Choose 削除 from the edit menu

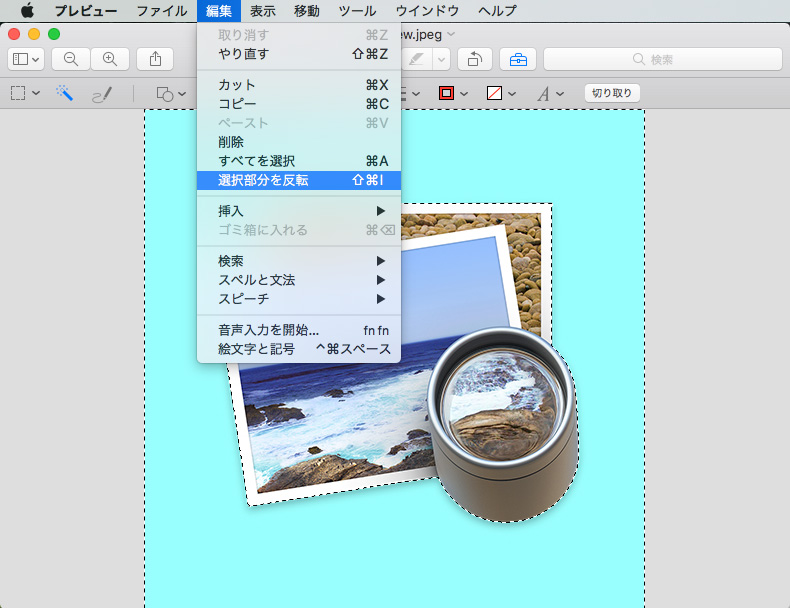[299, 142]
